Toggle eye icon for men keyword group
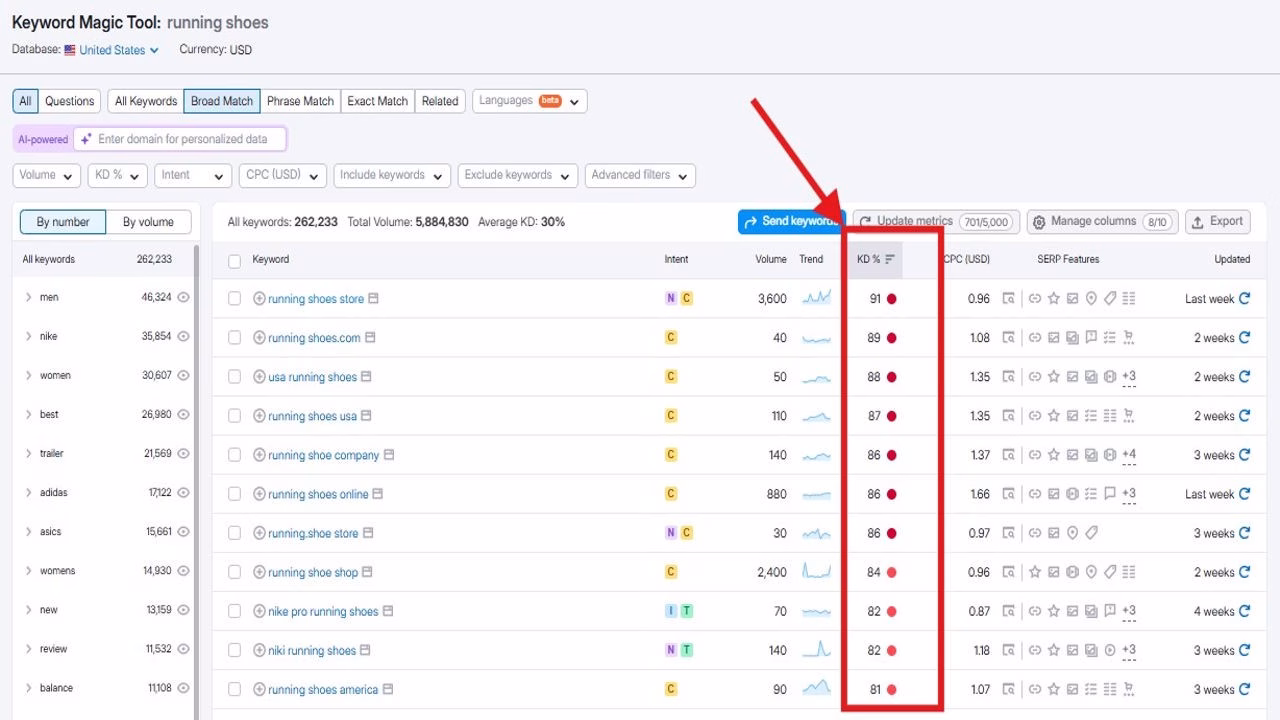 coord(183,297)
